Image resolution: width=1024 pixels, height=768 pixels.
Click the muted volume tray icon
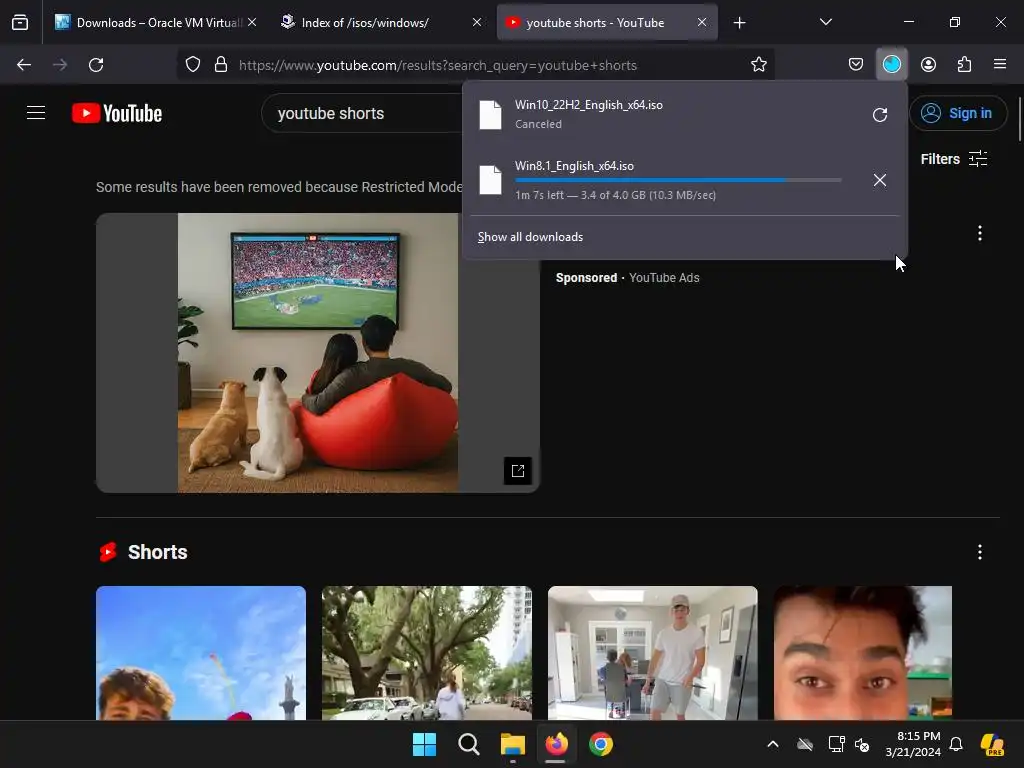point(863,744)
